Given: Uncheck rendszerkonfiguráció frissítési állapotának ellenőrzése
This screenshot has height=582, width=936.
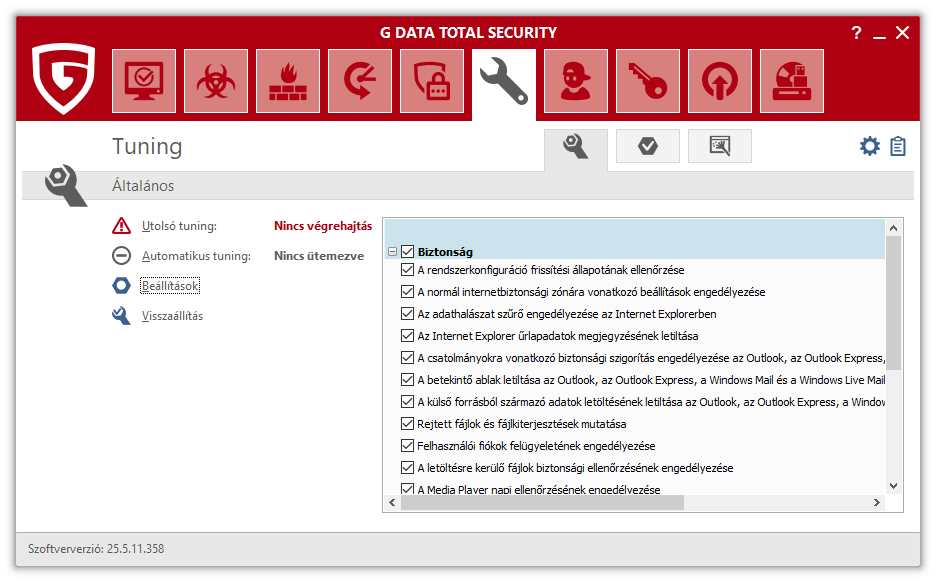Looking at the screenshot, I should point(407,270).
